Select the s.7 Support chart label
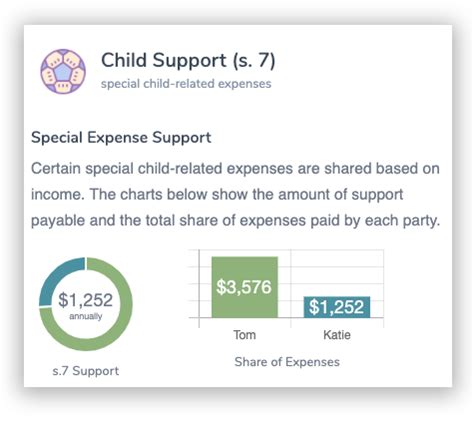This screenshot has height=423, width=474. pyautogui.click(x=86, y=371)
